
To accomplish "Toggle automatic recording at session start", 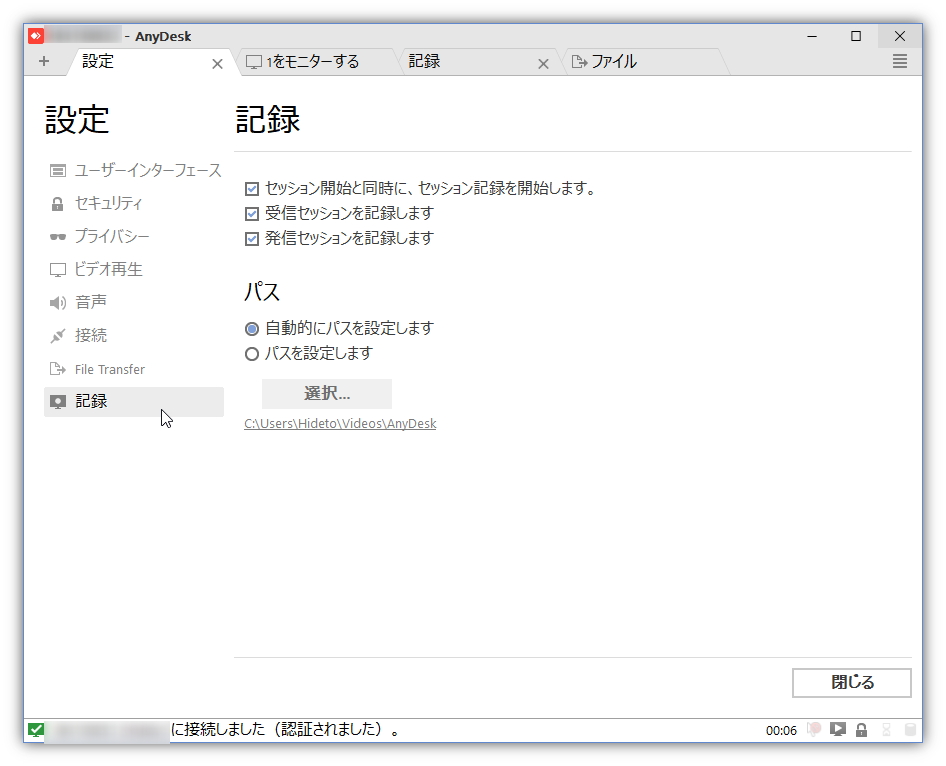I will click(252, 188).
